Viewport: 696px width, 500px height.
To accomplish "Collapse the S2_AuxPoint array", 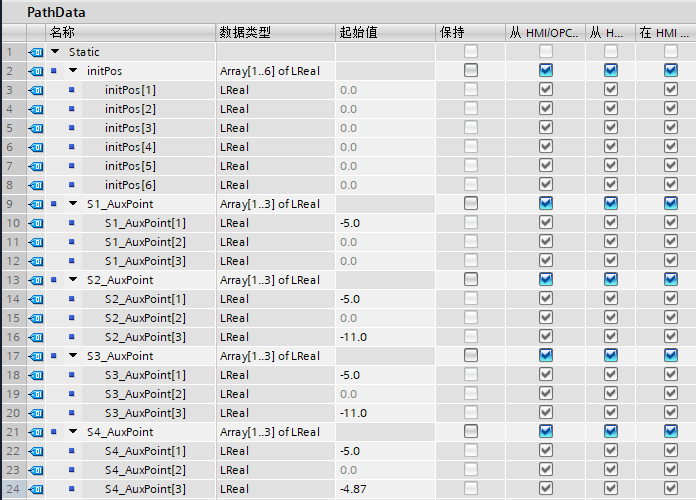I will [73, 280].
